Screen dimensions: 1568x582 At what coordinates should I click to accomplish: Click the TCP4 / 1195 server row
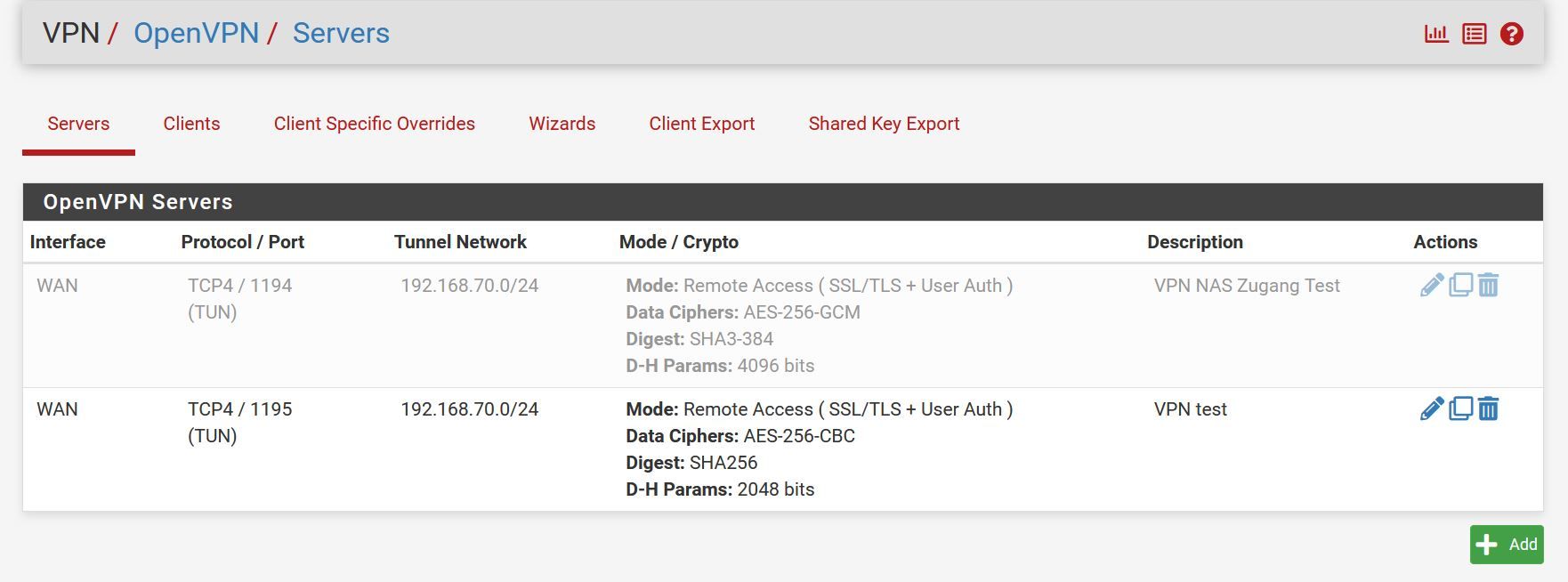click(239, 409)
